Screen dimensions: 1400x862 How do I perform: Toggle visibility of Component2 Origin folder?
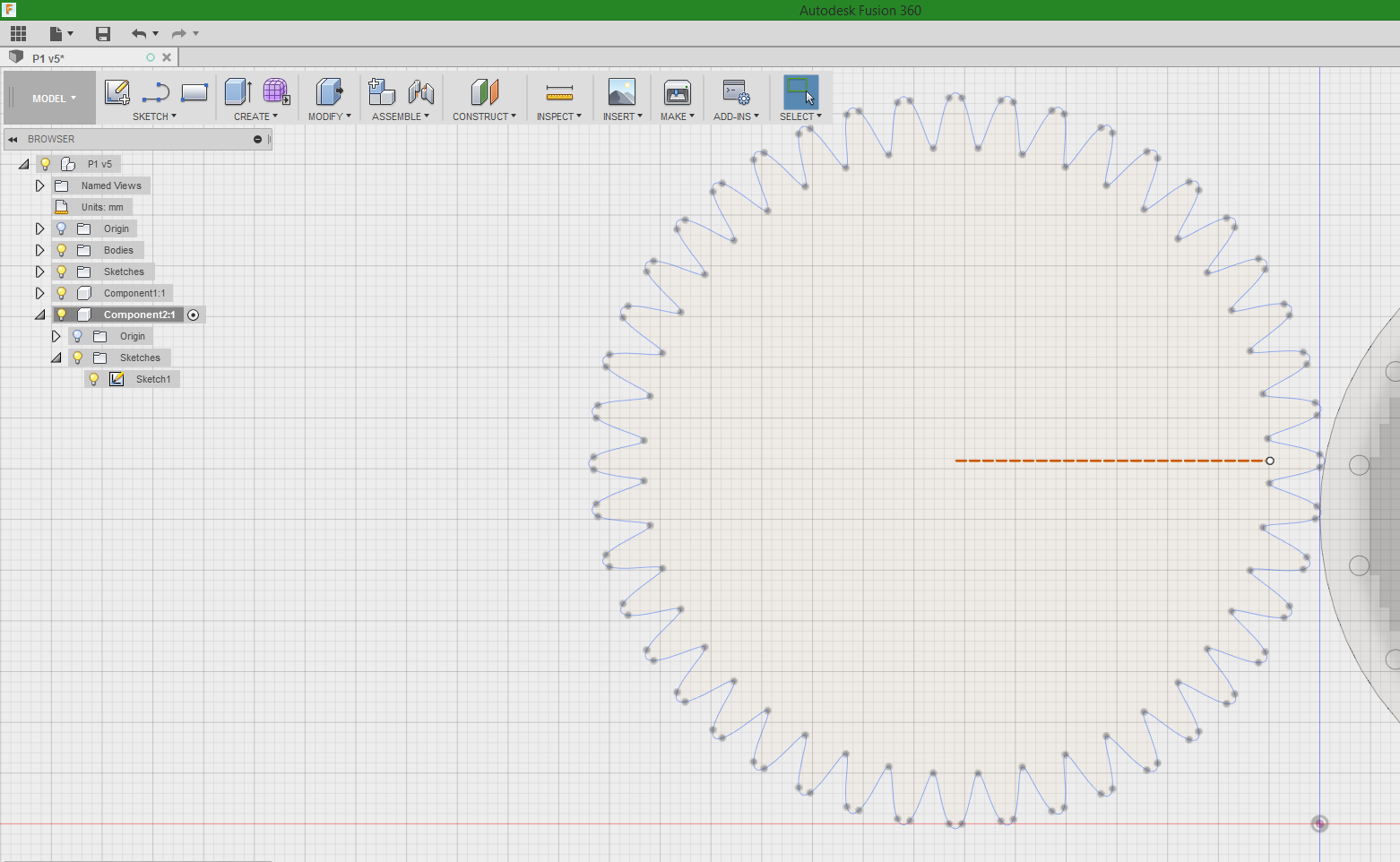pos(78,336)
